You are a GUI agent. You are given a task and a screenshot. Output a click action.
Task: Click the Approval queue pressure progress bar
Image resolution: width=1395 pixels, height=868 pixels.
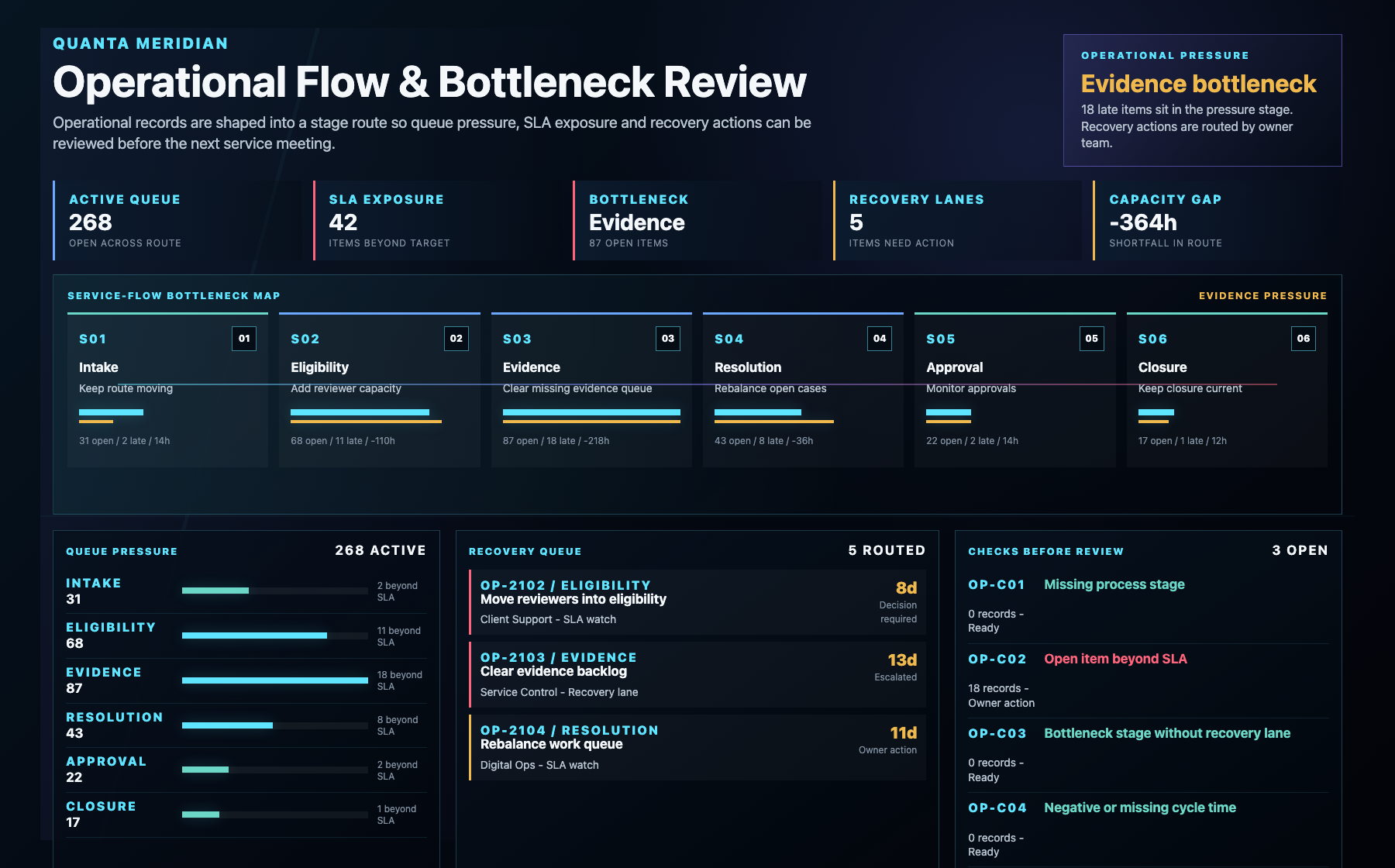click(x=275, y=770)
